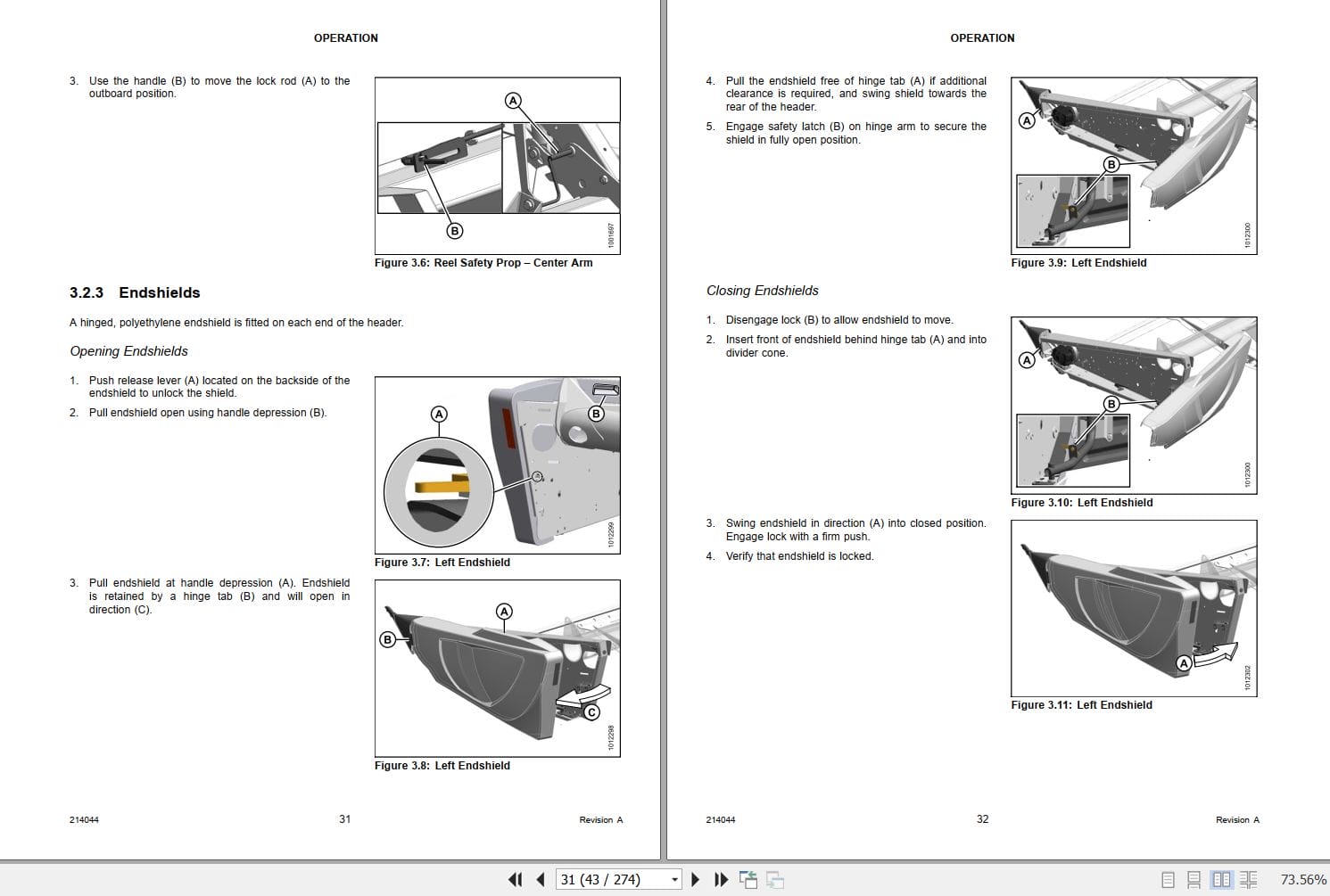Click the Opening Endshields subheading
Screen dimensions: 1330x896
(128, 351)
